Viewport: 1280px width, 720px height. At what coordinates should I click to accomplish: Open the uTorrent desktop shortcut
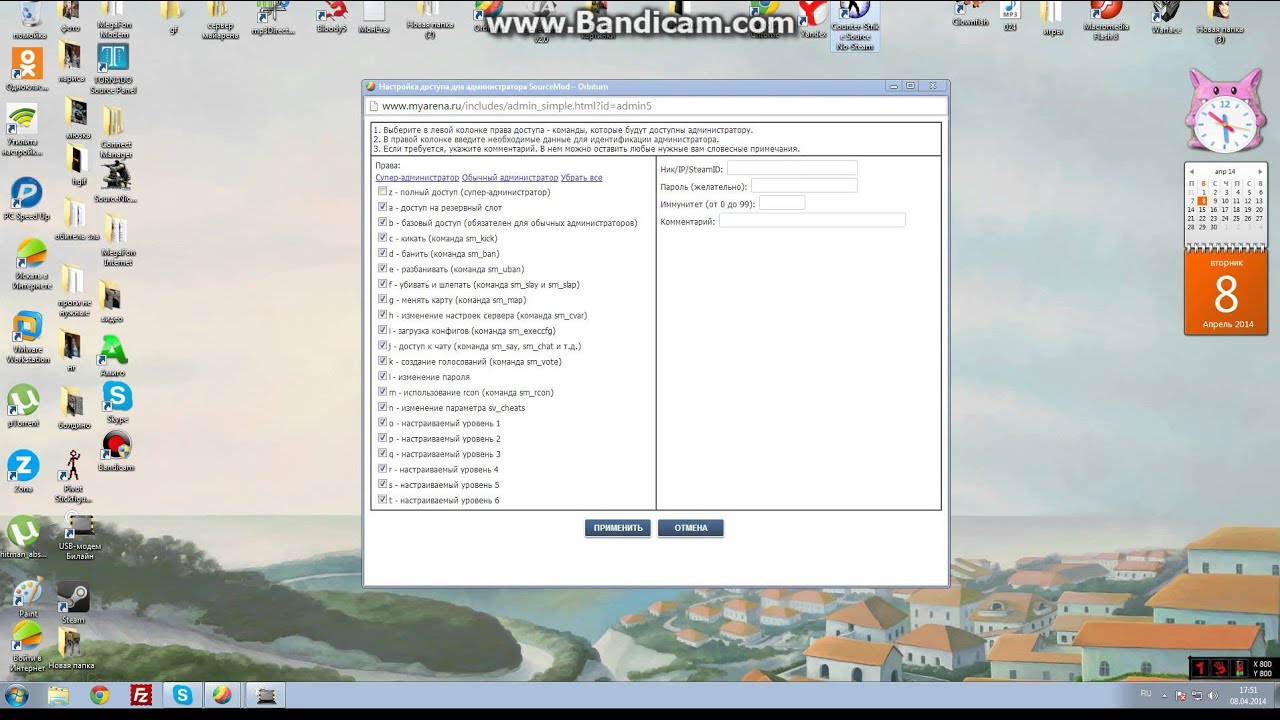pos(23,405)
